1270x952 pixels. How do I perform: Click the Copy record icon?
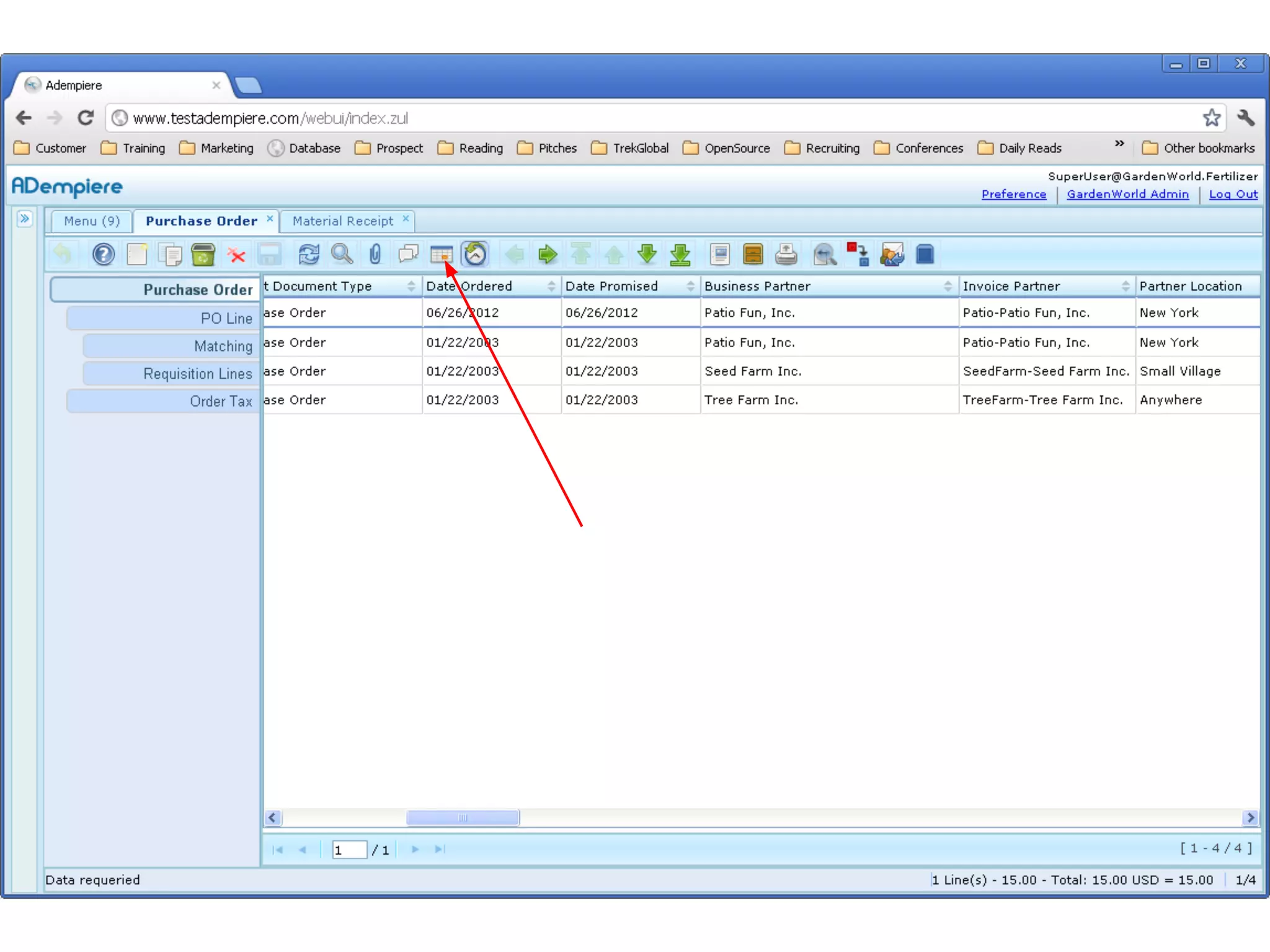[170, 255]
